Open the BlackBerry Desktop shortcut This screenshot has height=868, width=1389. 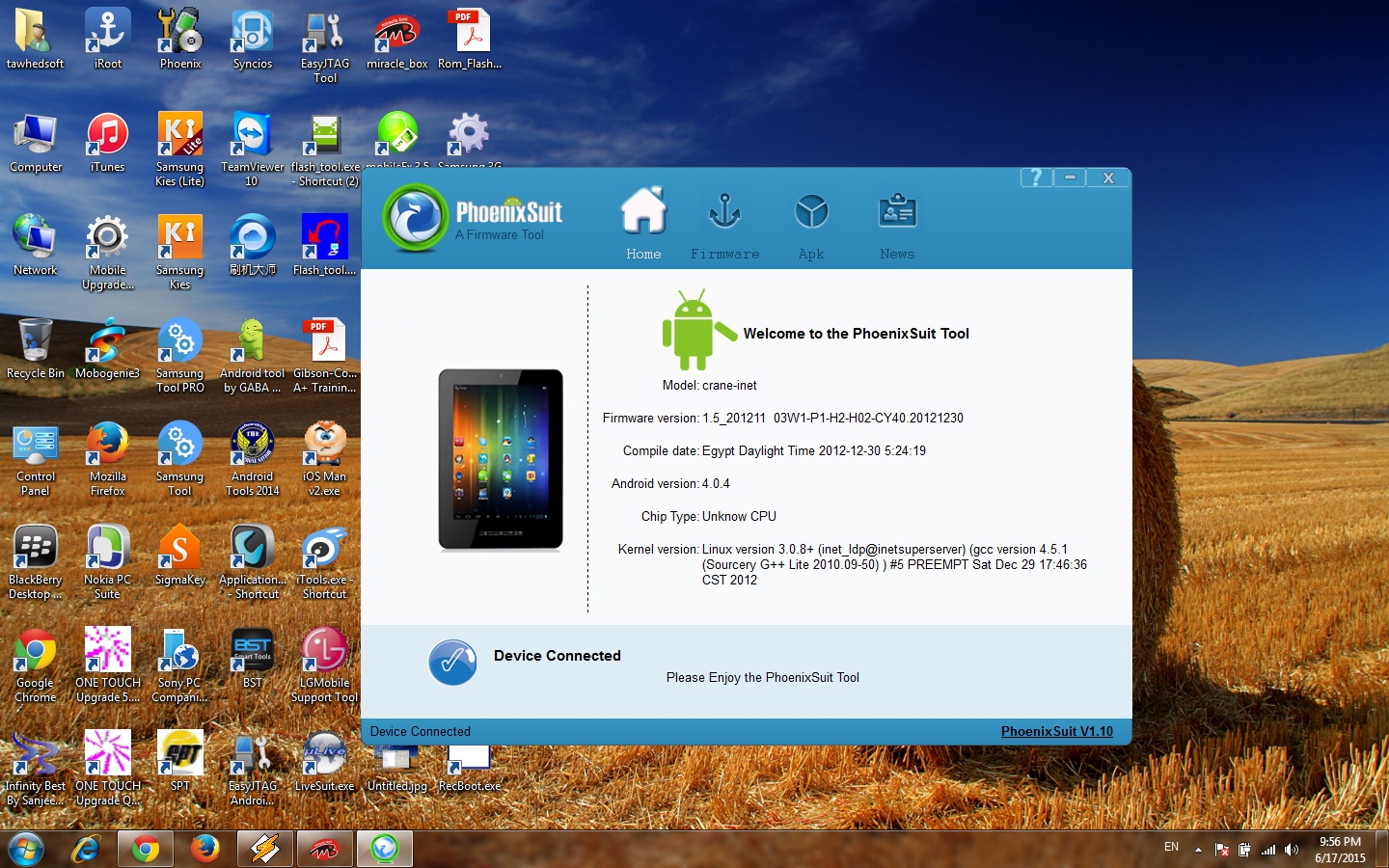36,562
